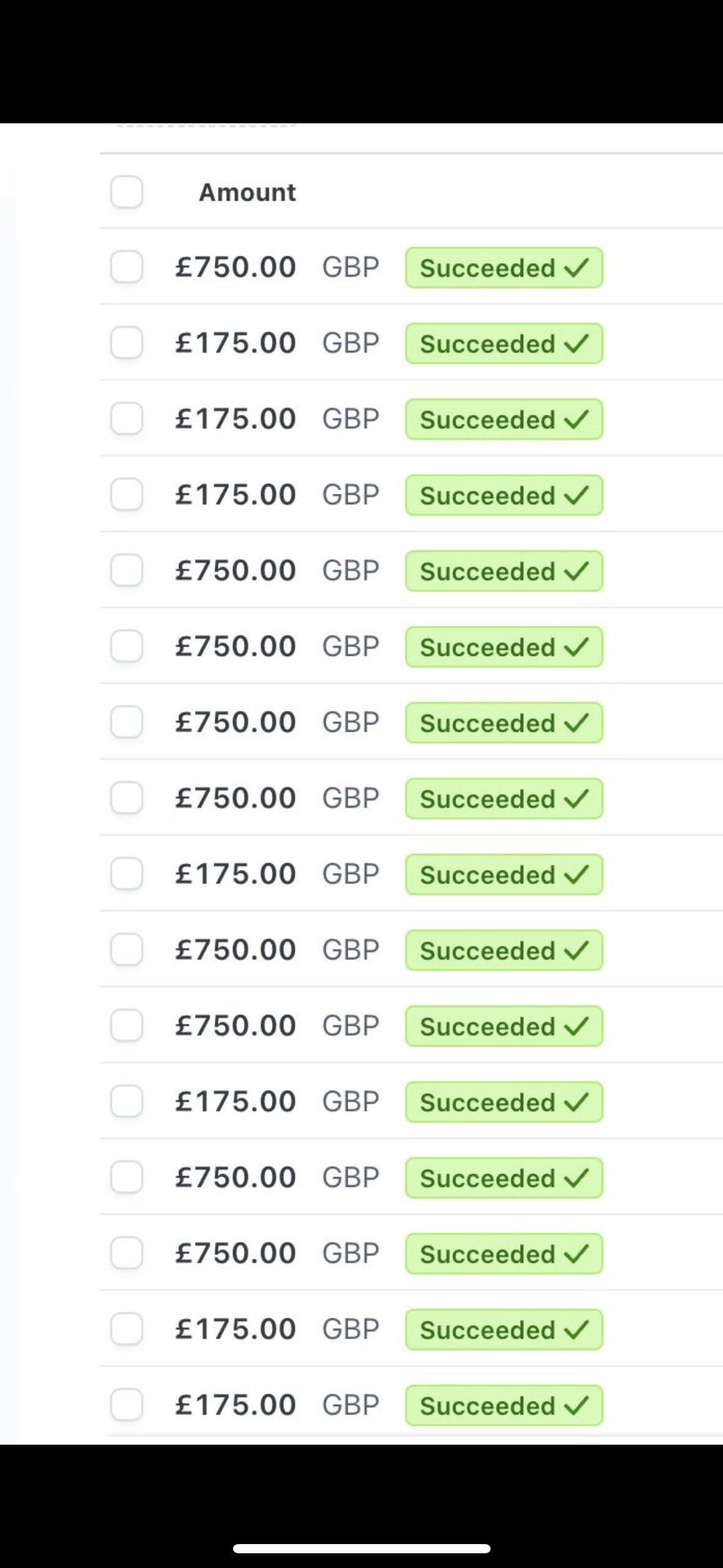The width and height of the screenshot is (723, 1568).
Task: Open the bottom-most £175.00 payment amount
Action: pyautogui.click(x=235, y=1405)
